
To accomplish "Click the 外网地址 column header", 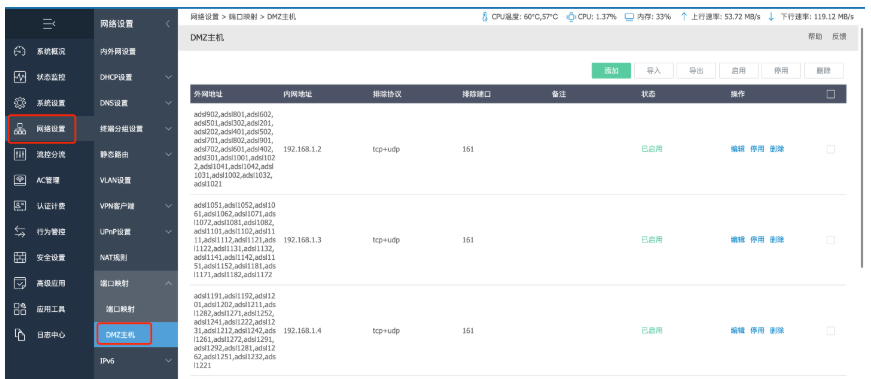I will coord(208,94).
